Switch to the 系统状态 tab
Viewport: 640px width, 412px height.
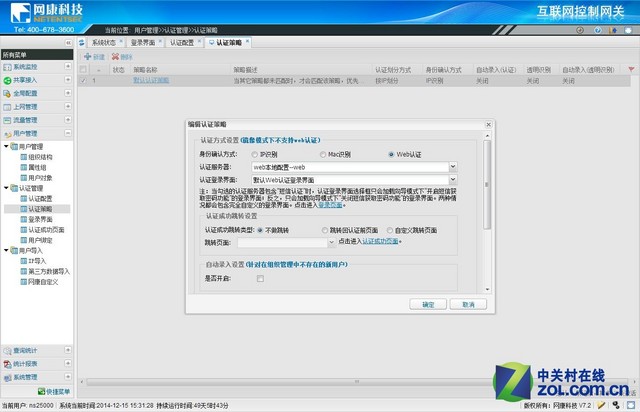click(x=101, y=44)
